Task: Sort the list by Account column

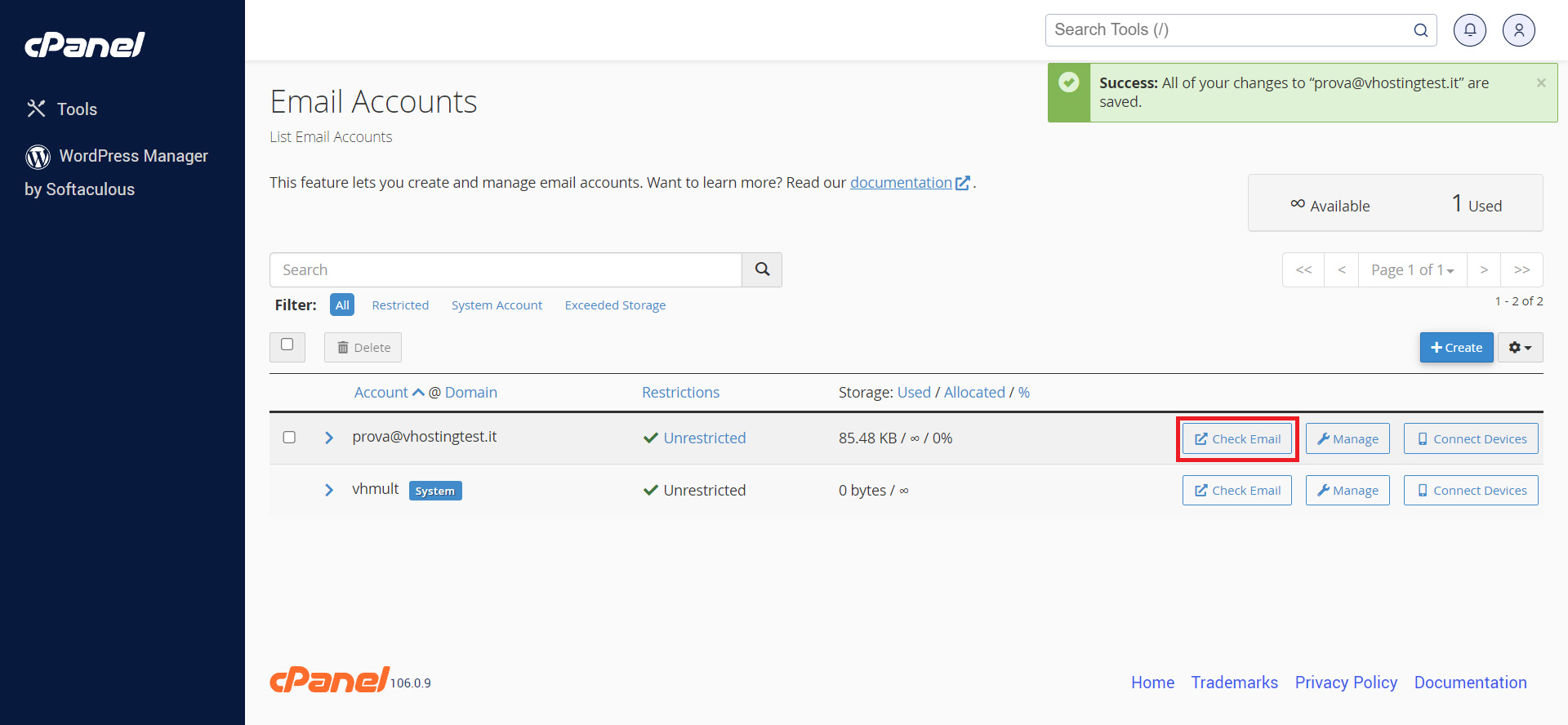Action: [x=381, y=393]
